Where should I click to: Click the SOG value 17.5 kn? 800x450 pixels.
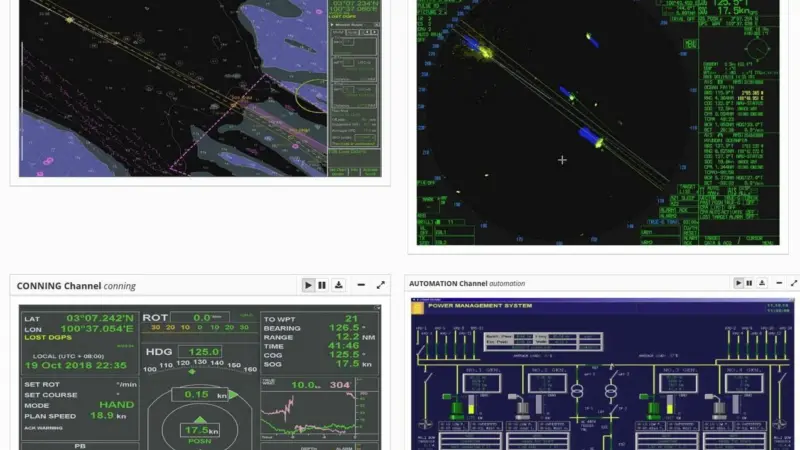354,364
